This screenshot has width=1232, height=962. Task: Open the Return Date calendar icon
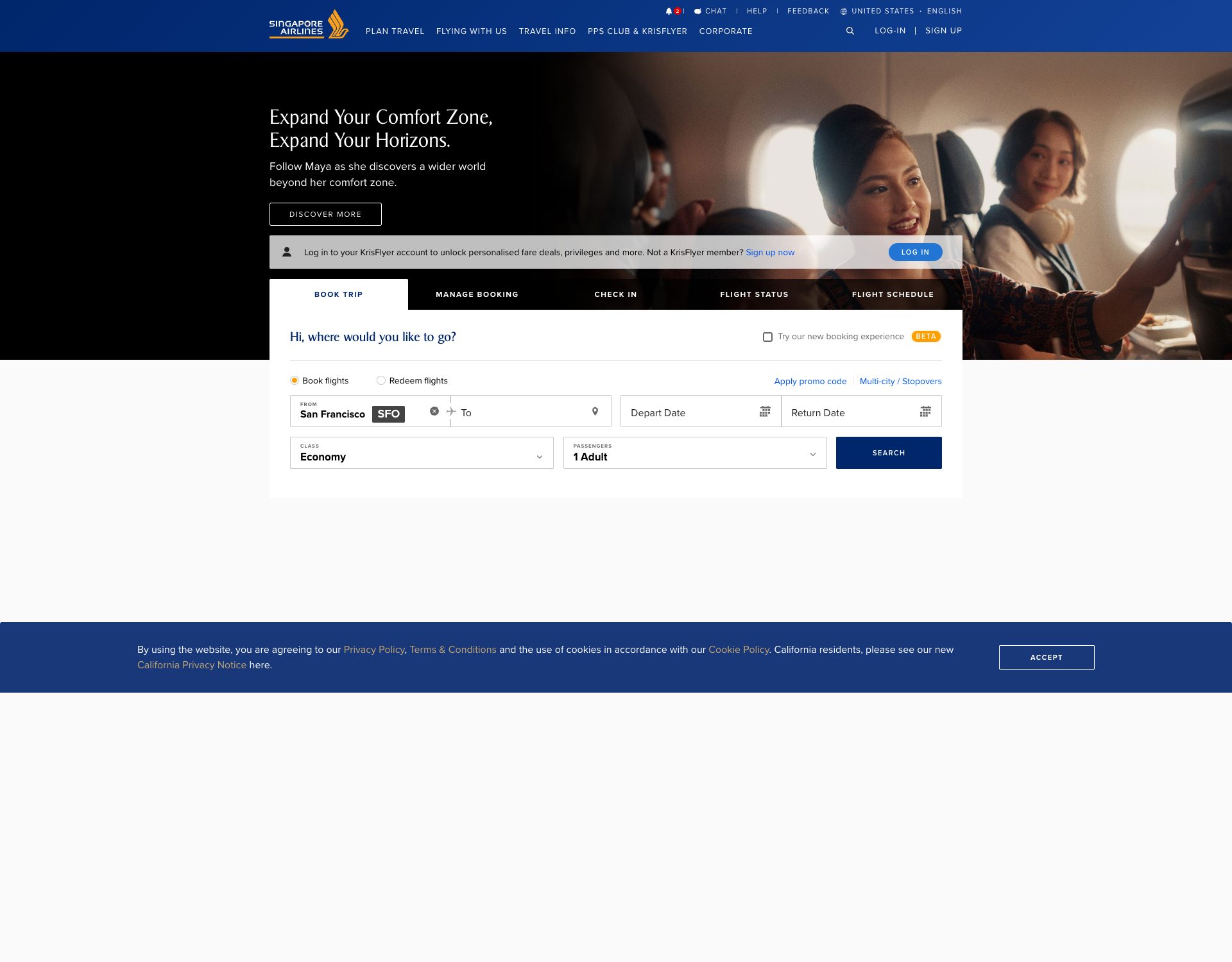point(925,412)
